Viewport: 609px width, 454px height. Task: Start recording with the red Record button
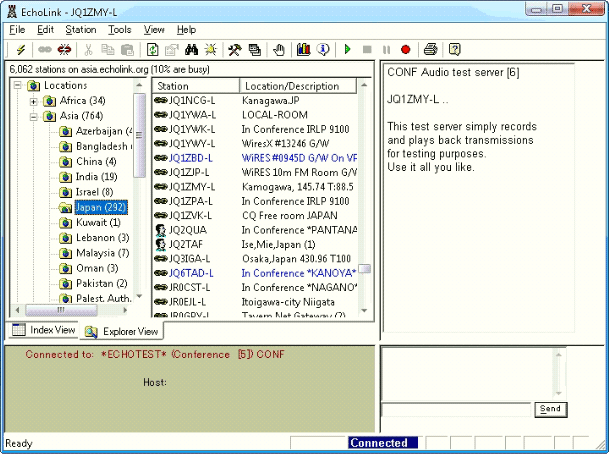(x=405, y=50)
